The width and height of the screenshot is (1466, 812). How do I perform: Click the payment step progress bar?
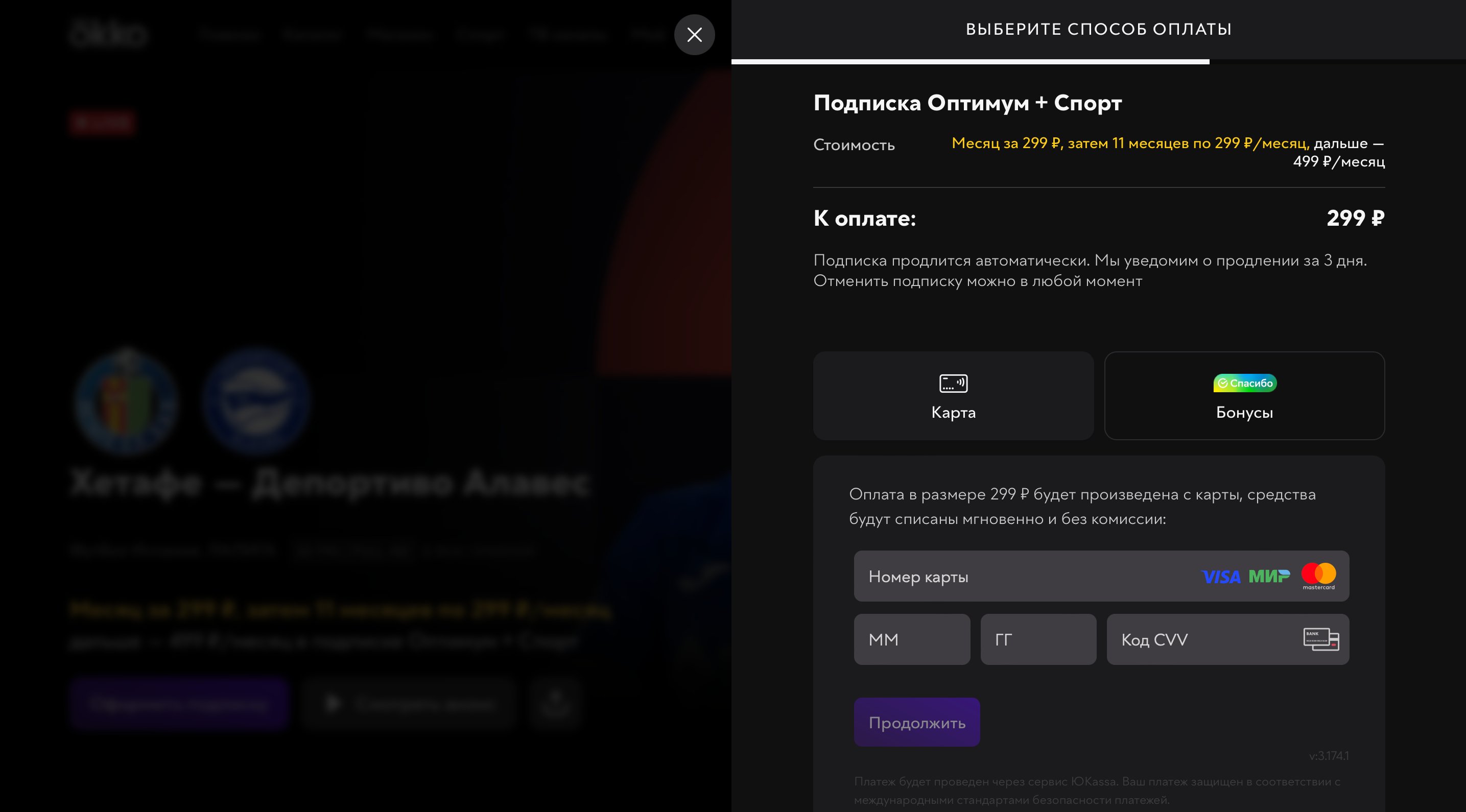(x=970, y=61)
